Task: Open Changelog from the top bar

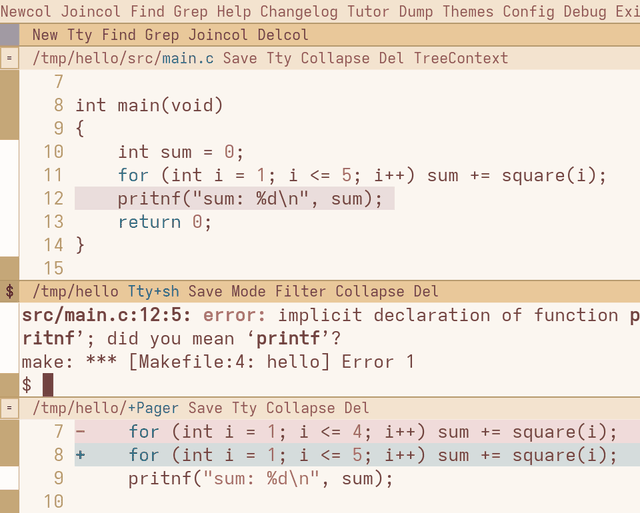Action: (x=299, y=11)
